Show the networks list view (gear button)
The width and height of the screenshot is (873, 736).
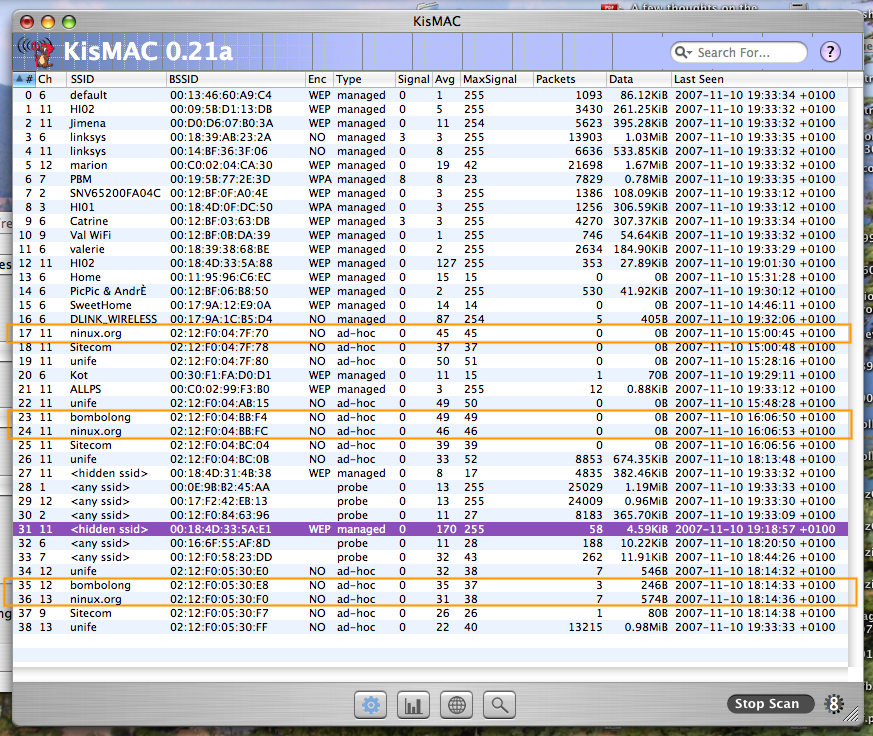[371, 705]
